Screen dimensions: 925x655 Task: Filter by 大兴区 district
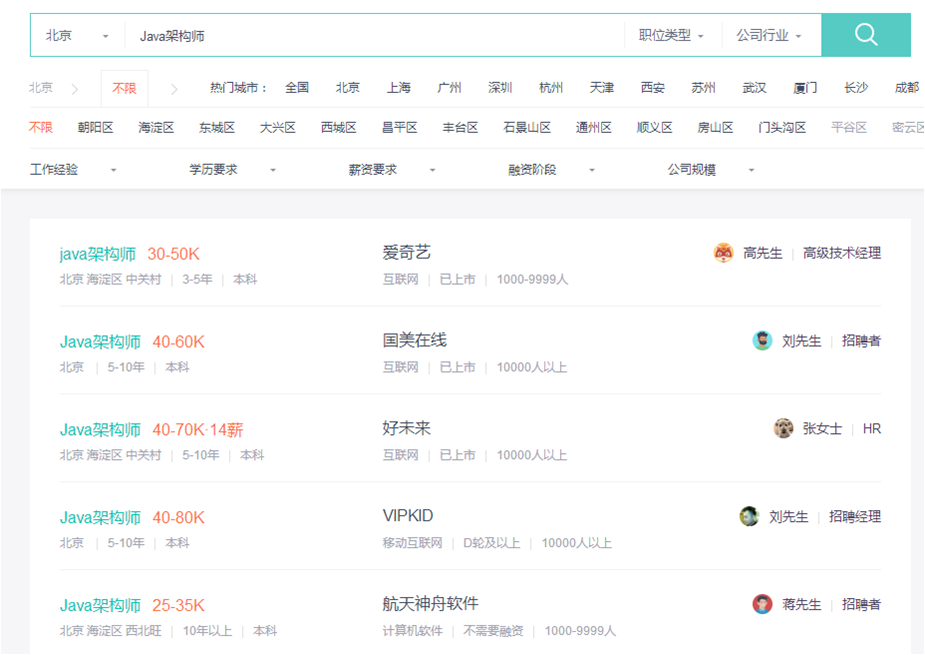pyautogui.click(x=277, y=127)
